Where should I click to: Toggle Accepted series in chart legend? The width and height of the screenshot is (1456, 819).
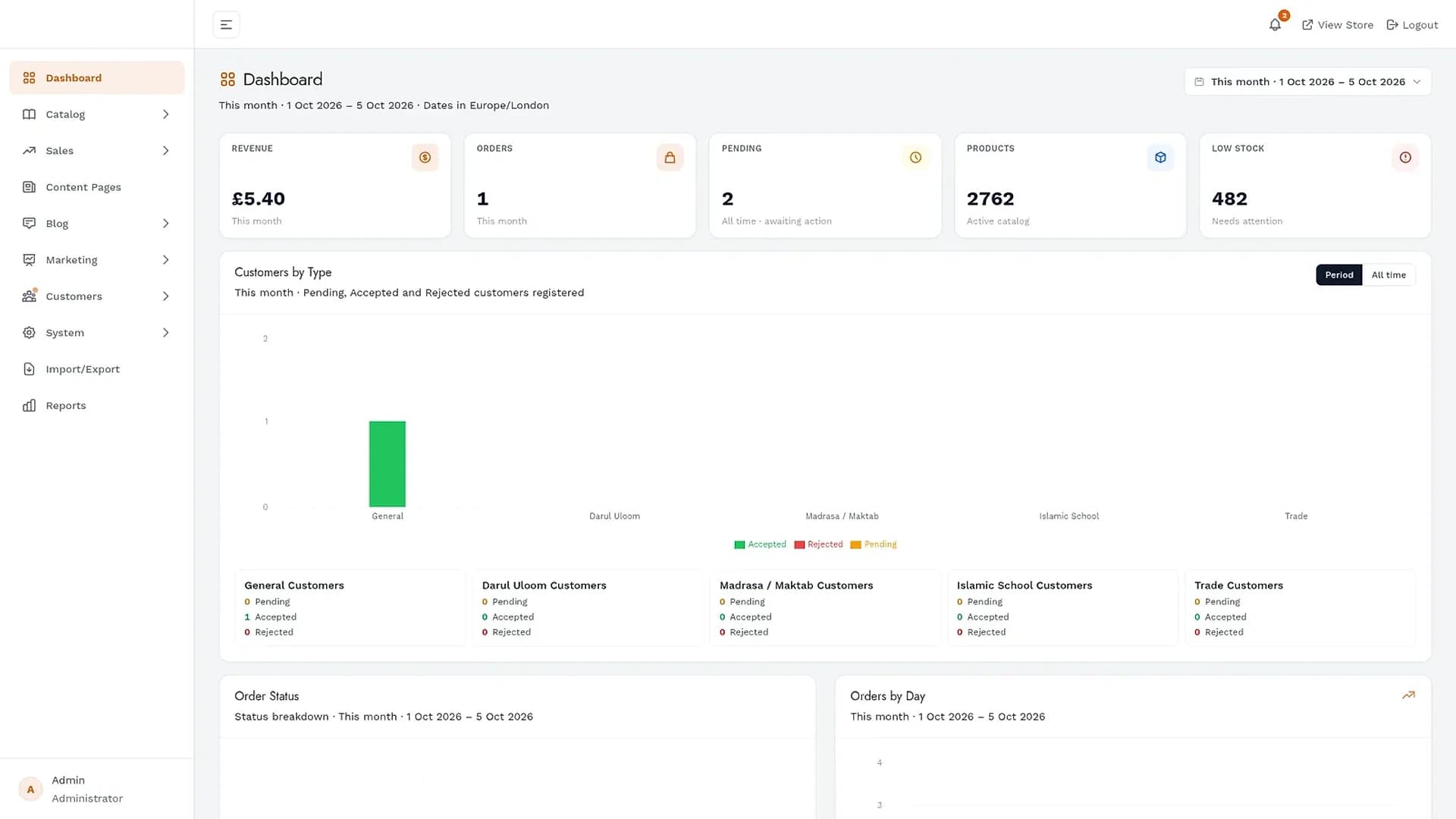point(760,544)
